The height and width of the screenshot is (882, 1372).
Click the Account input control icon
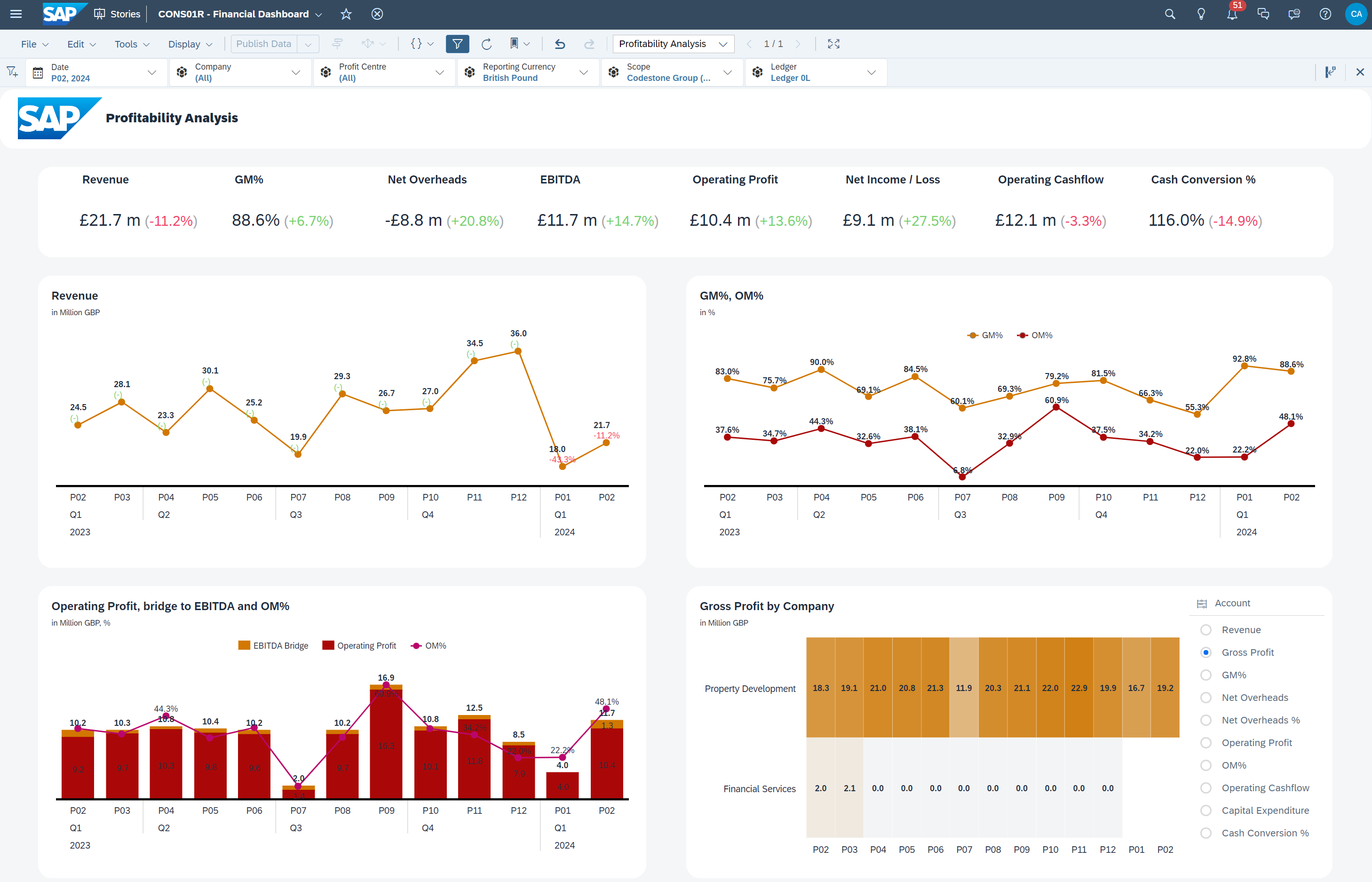[x=1202, y=604]
